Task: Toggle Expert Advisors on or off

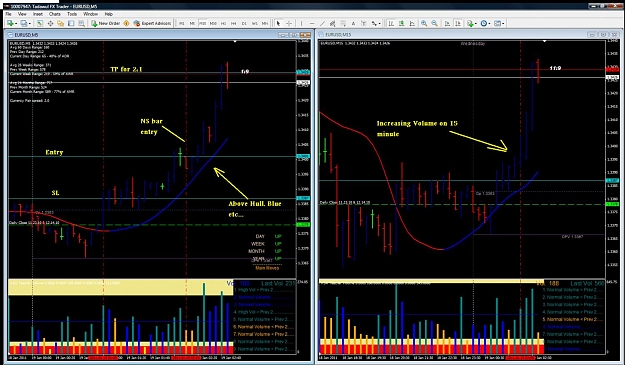Action: pos(152,24)
